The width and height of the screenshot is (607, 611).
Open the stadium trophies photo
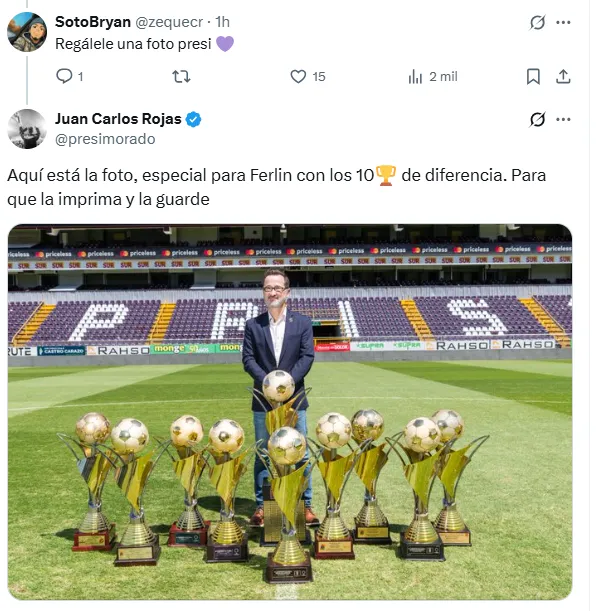(290, 410)
